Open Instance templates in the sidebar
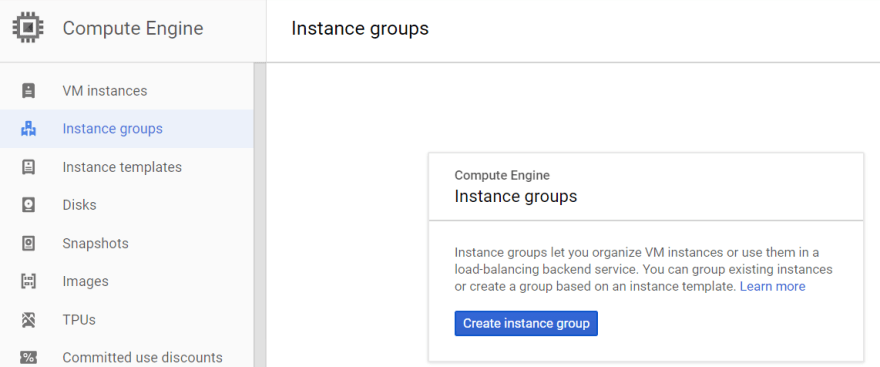This screenshot has width=880, height=367. coord(126,167)
